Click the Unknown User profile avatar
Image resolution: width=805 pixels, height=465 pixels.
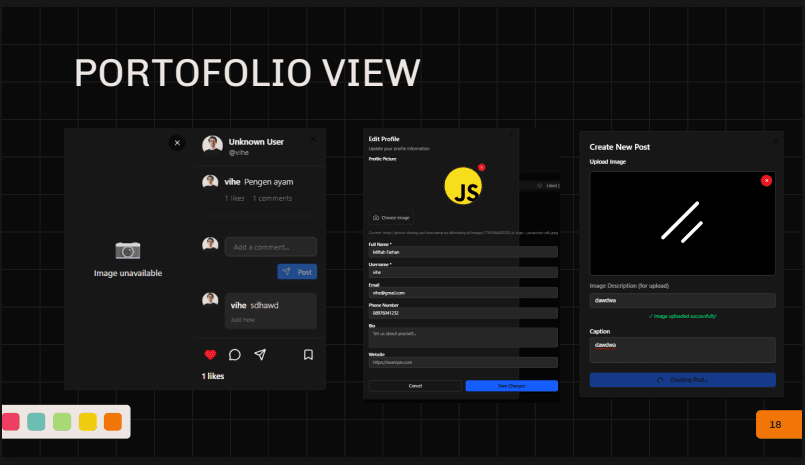[x=212, y=145]
